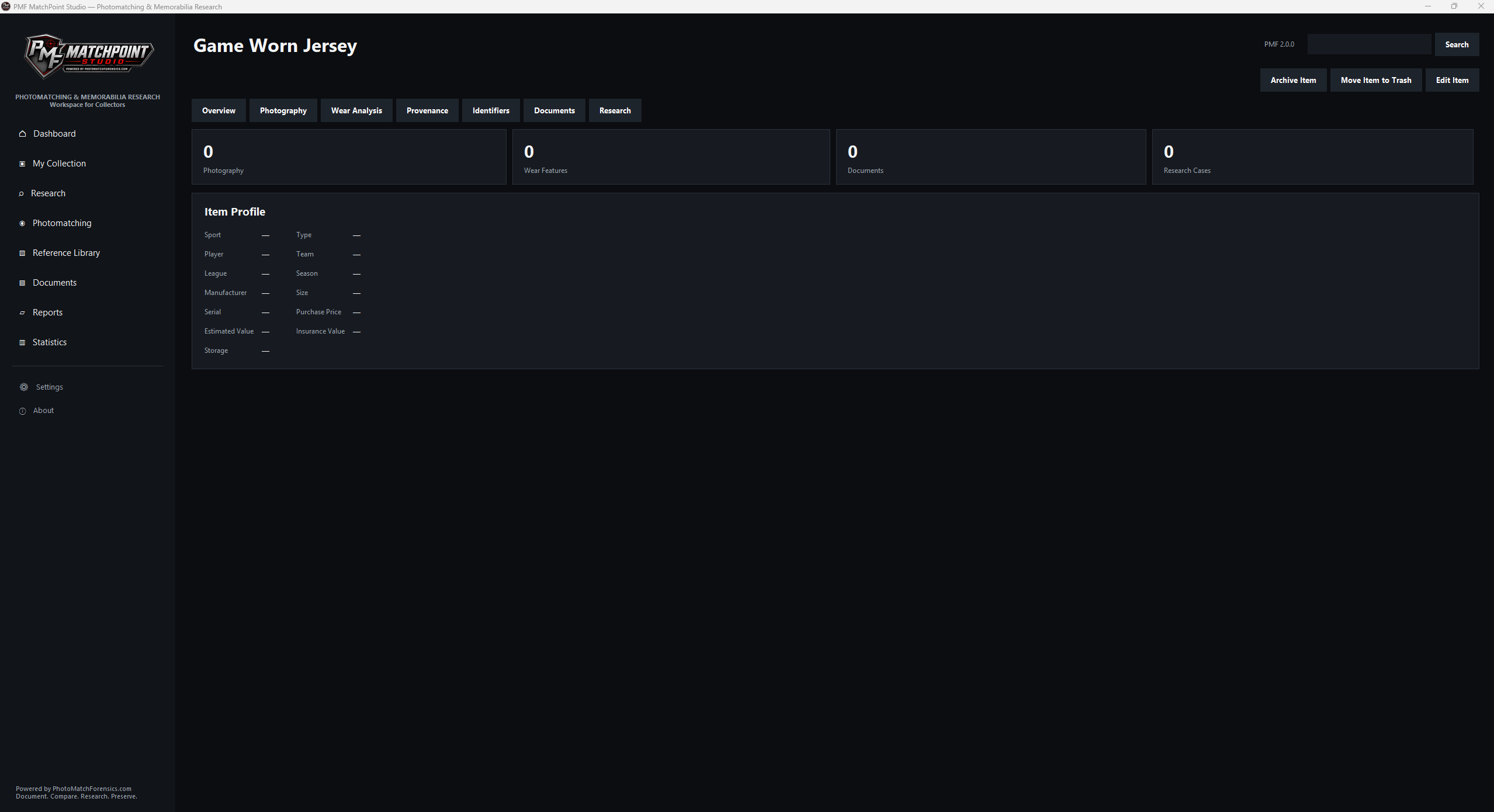Screen dimensions: 1494x812
Task: Click the Research Cases count card
Action: click(x=1312, y=157)
